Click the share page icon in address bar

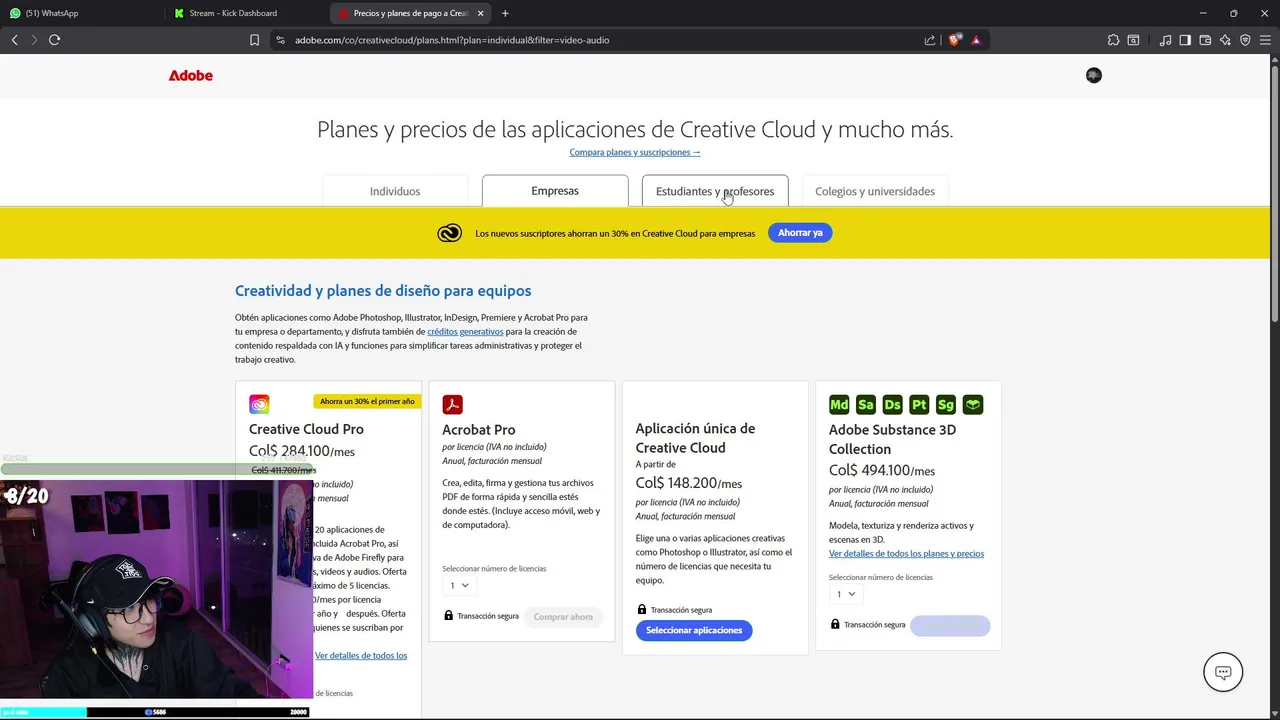coord(930,40)
